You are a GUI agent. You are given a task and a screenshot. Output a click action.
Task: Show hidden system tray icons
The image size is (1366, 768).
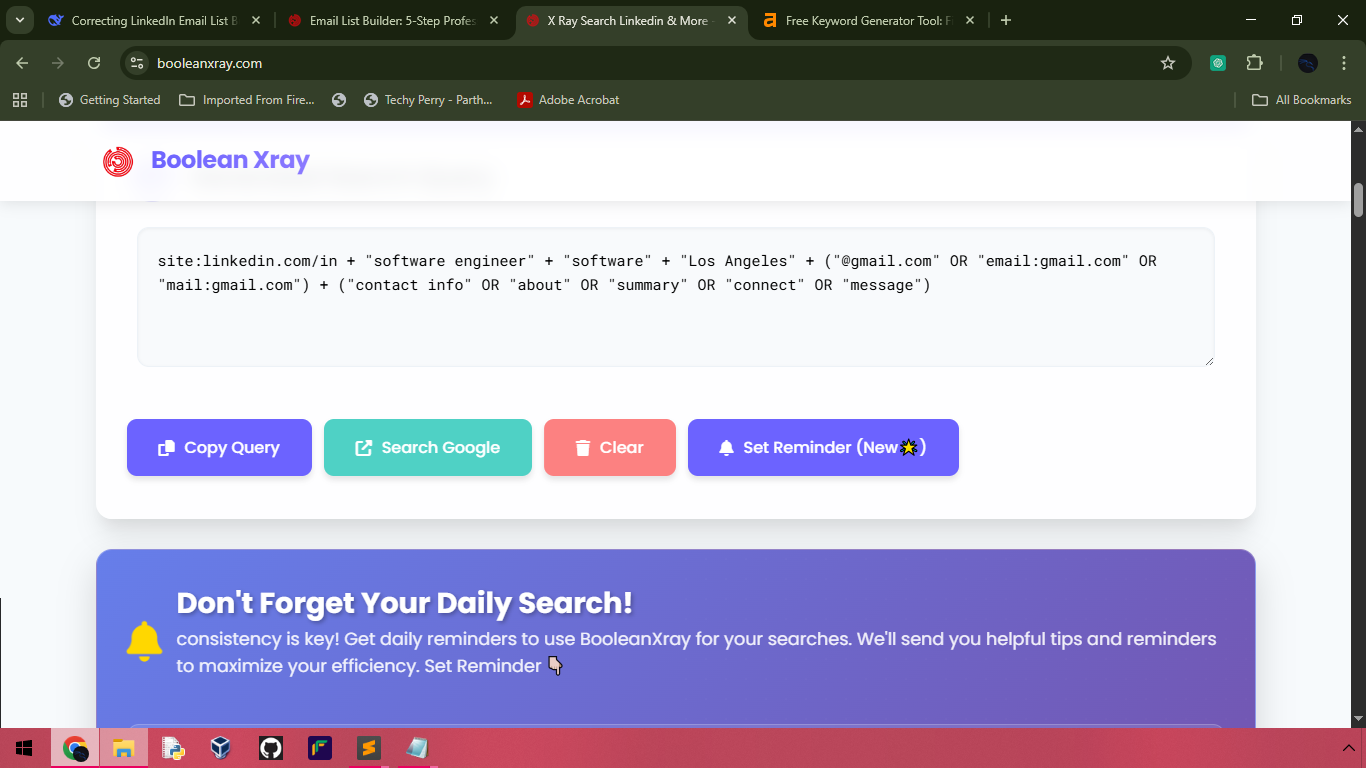(x=1347, y=748)
